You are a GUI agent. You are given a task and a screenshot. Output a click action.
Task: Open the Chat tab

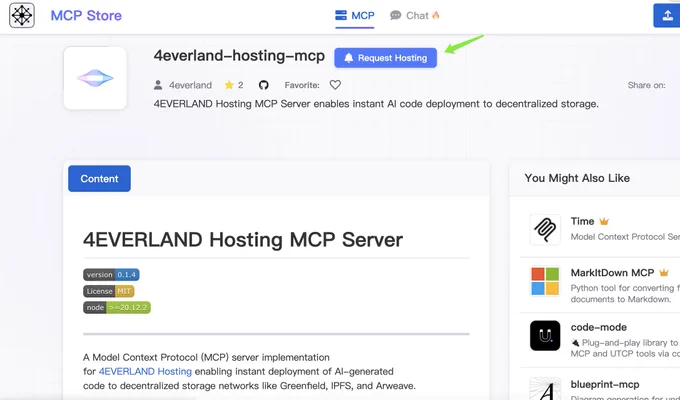[415, 16]
